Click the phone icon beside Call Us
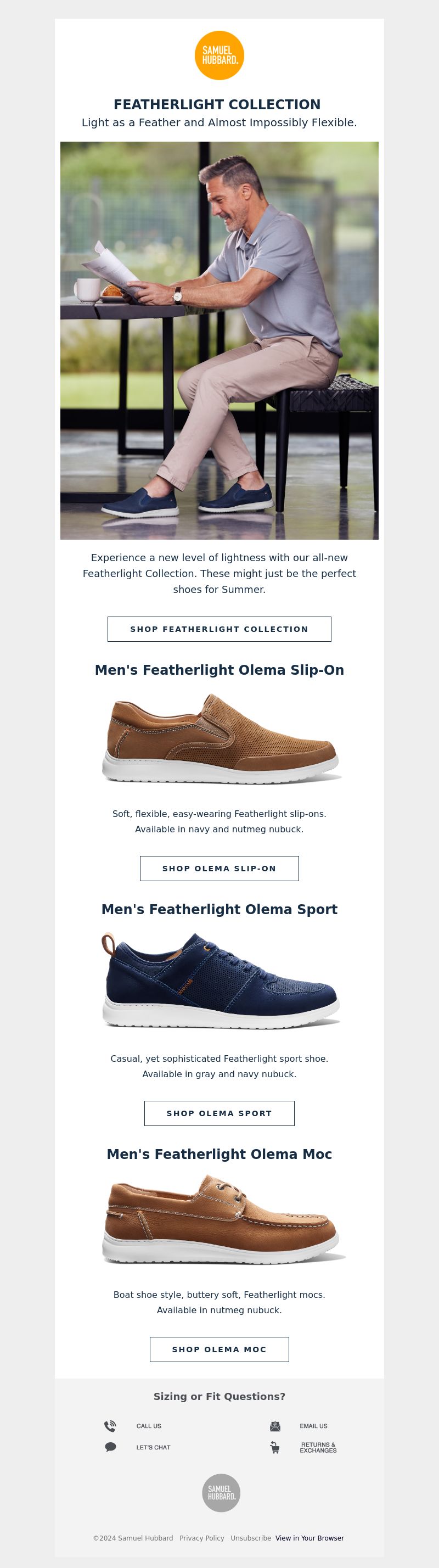This screenshot has width=439, height=1568. 110,1426
